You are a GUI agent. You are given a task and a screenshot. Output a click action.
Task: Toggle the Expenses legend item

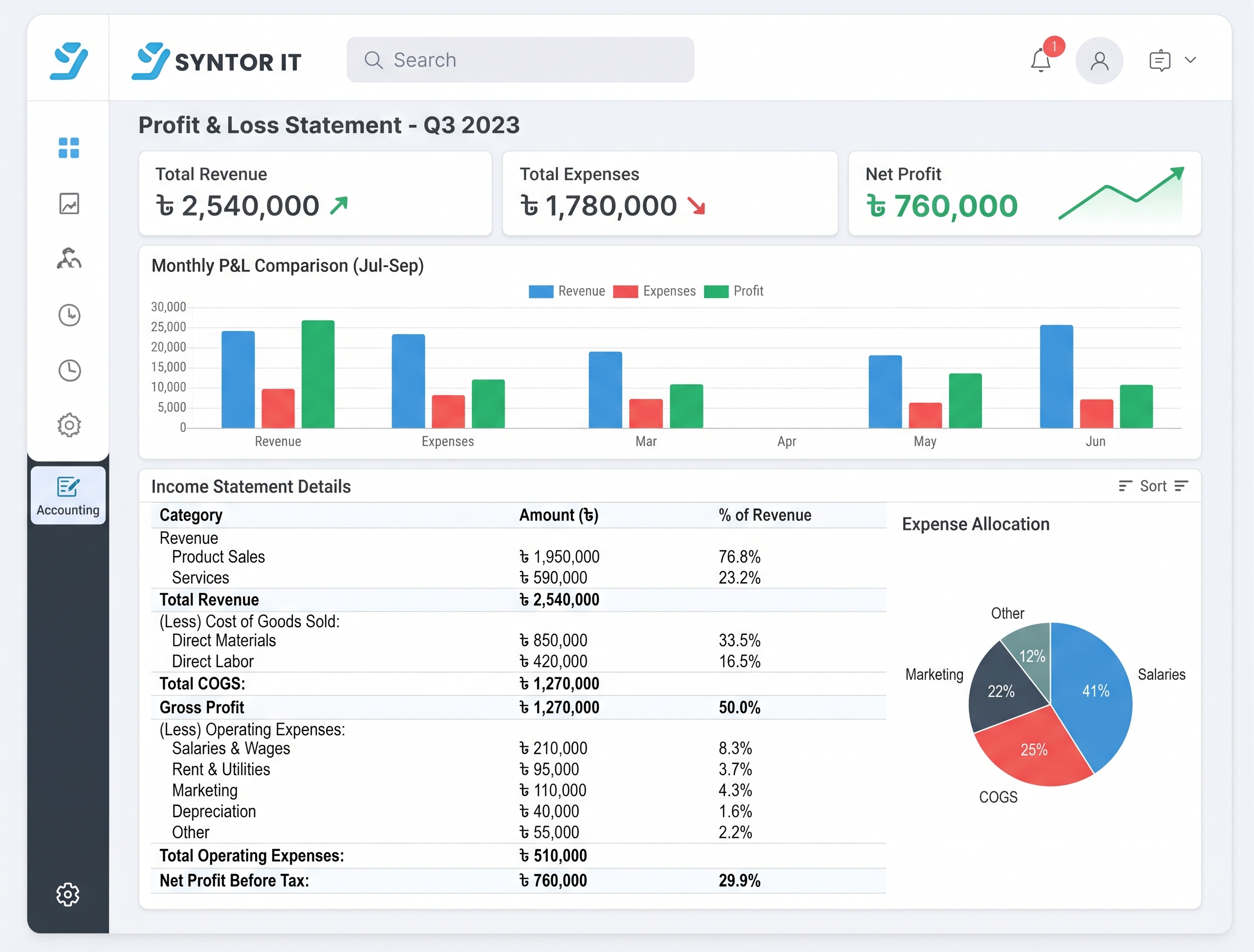[655, 291]
